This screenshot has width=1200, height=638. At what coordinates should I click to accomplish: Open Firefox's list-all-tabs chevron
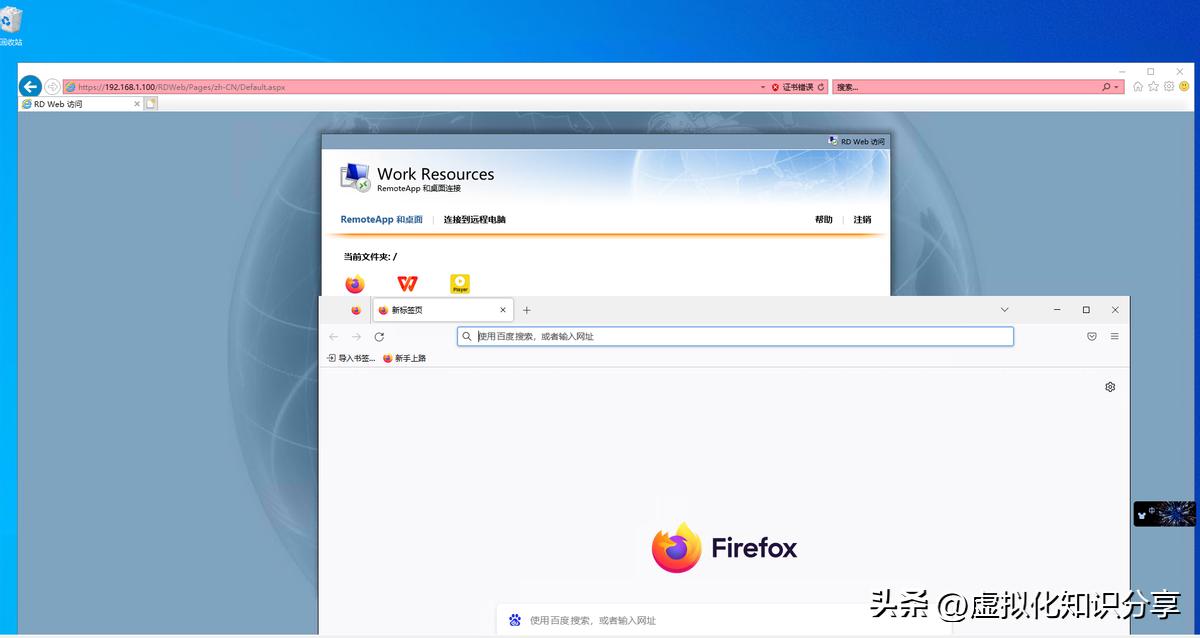point(1004,310)
